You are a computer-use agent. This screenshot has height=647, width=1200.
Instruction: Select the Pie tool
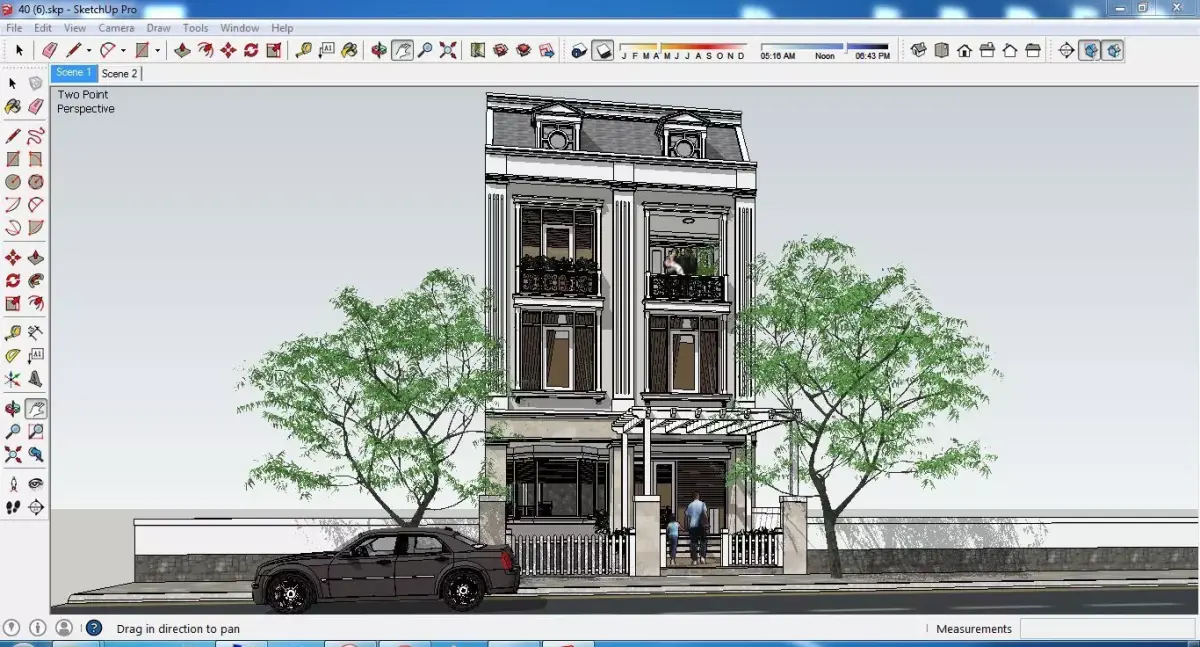click(x=36, y=228)
